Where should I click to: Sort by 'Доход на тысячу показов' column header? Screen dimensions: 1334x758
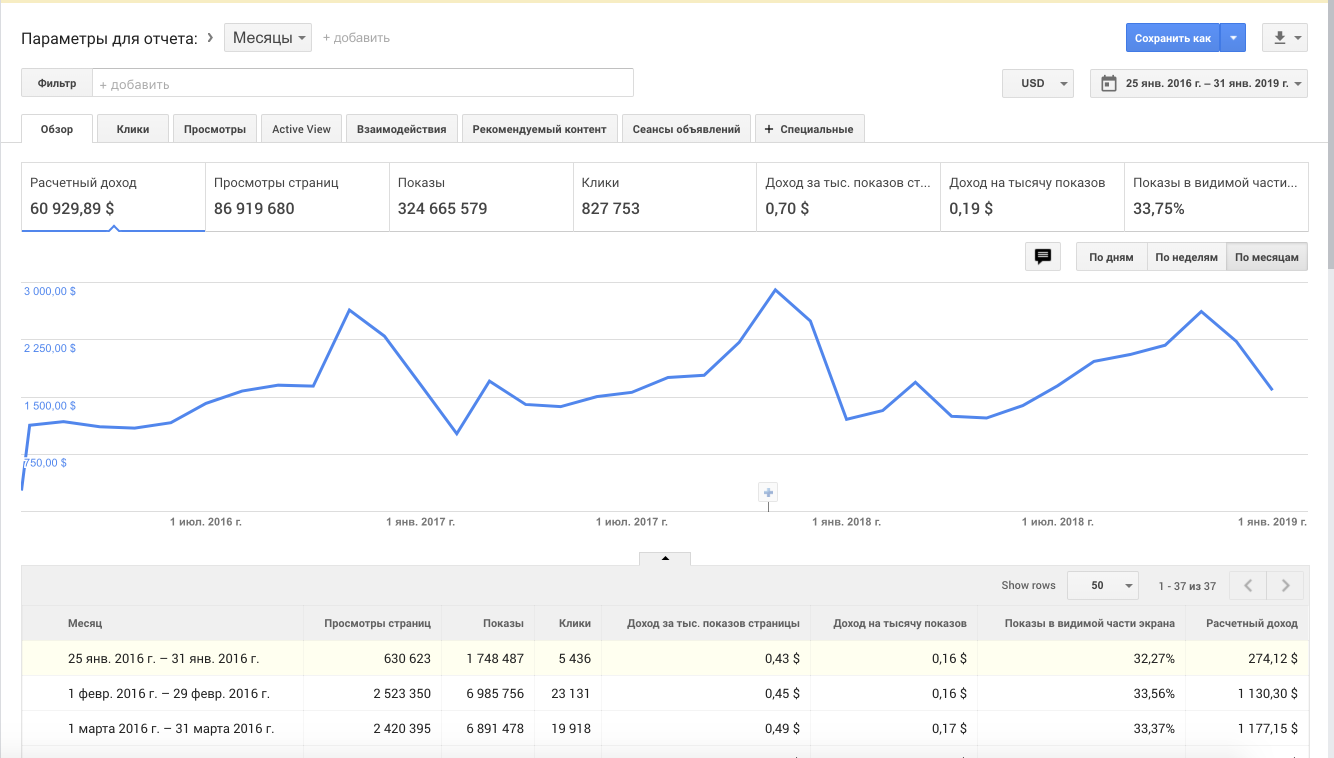point(900,623)
